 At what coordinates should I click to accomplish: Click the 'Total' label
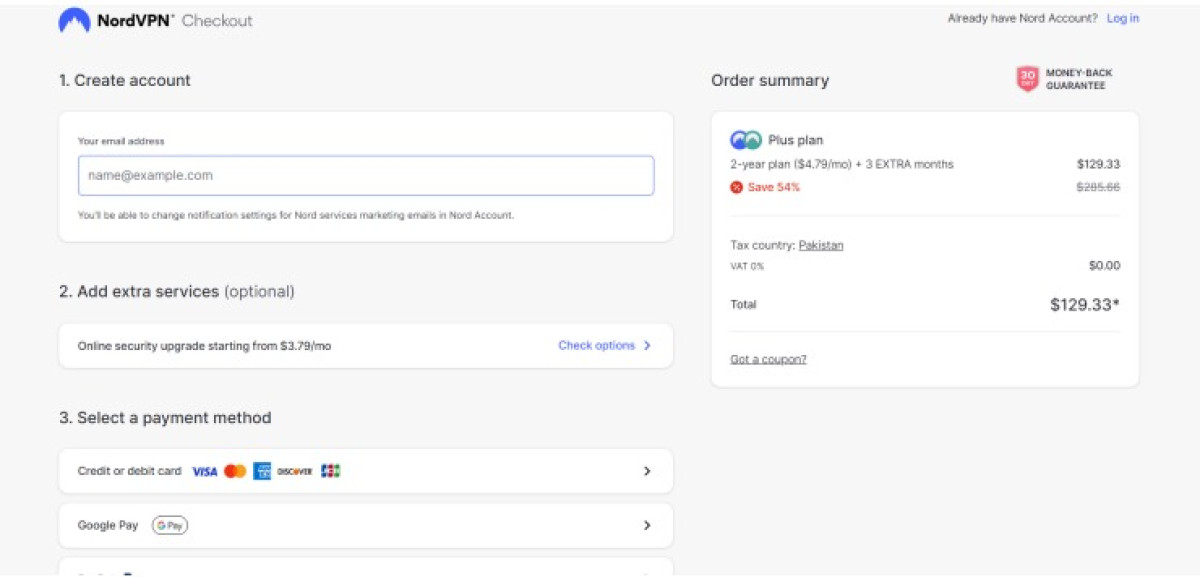click(x=744, y=304)
